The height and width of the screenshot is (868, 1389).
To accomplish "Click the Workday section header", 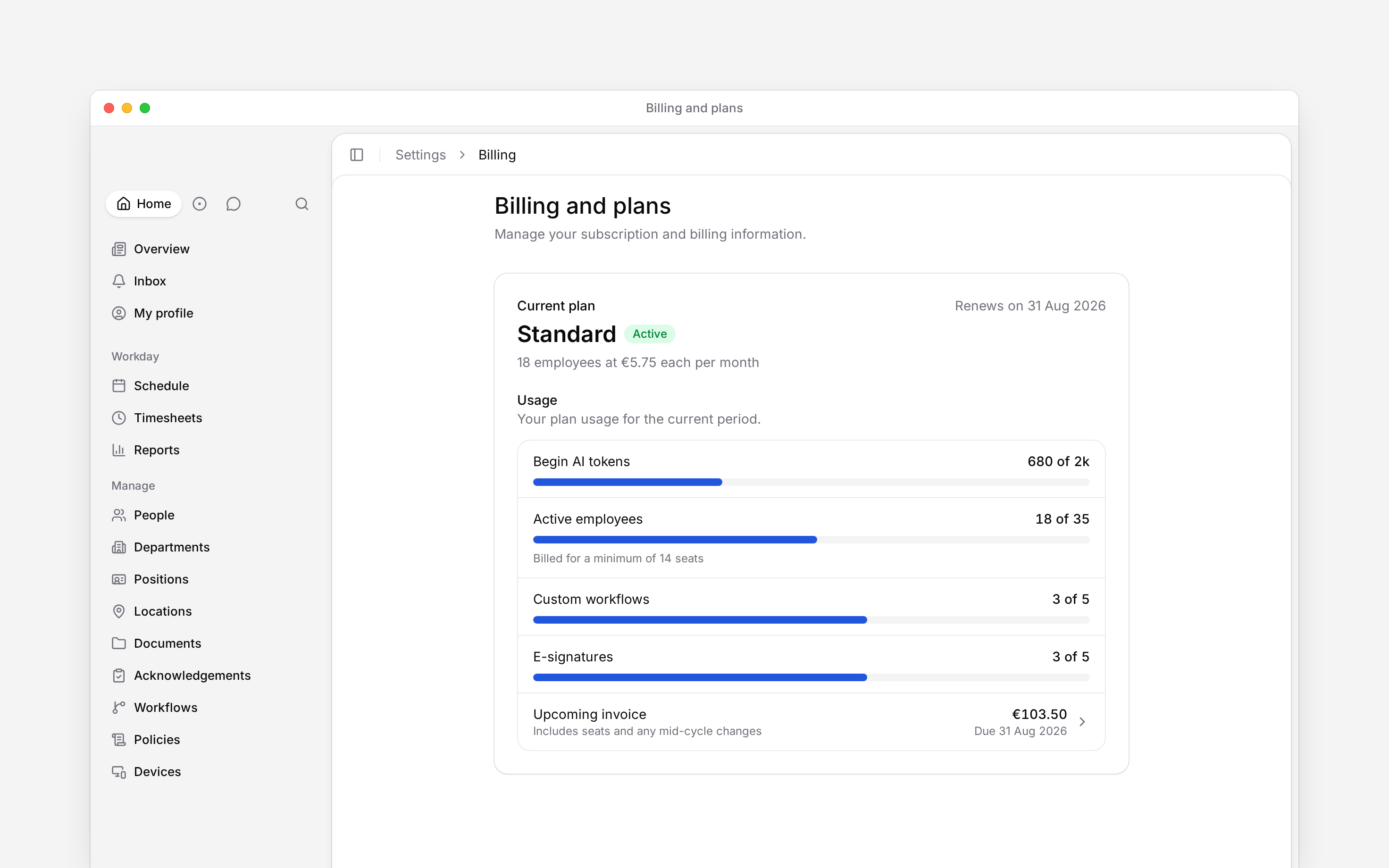I will click(x=135, y=357).
